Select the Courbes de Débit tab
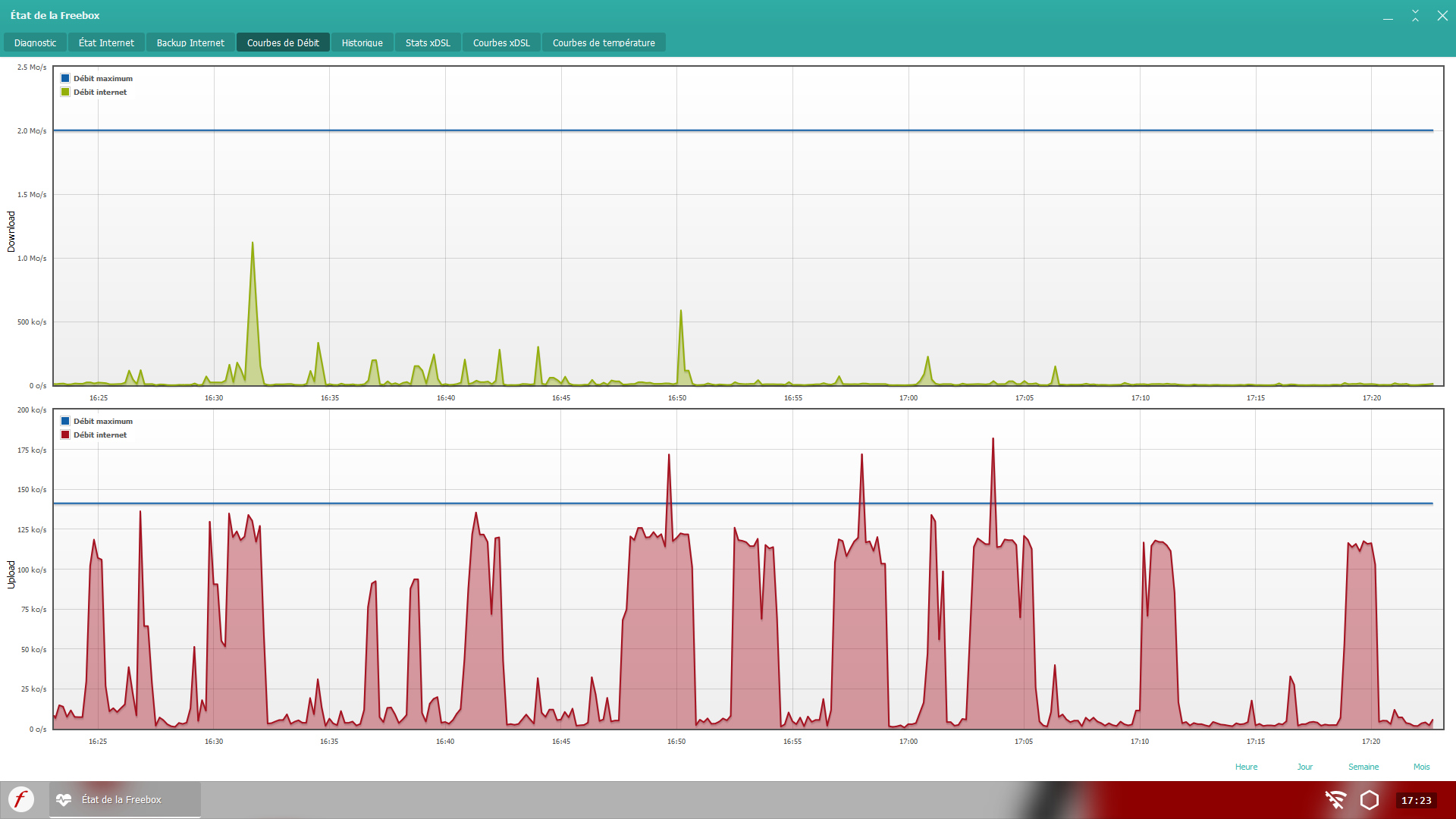Screen dimensions: 1456x819 pos(283,42)
